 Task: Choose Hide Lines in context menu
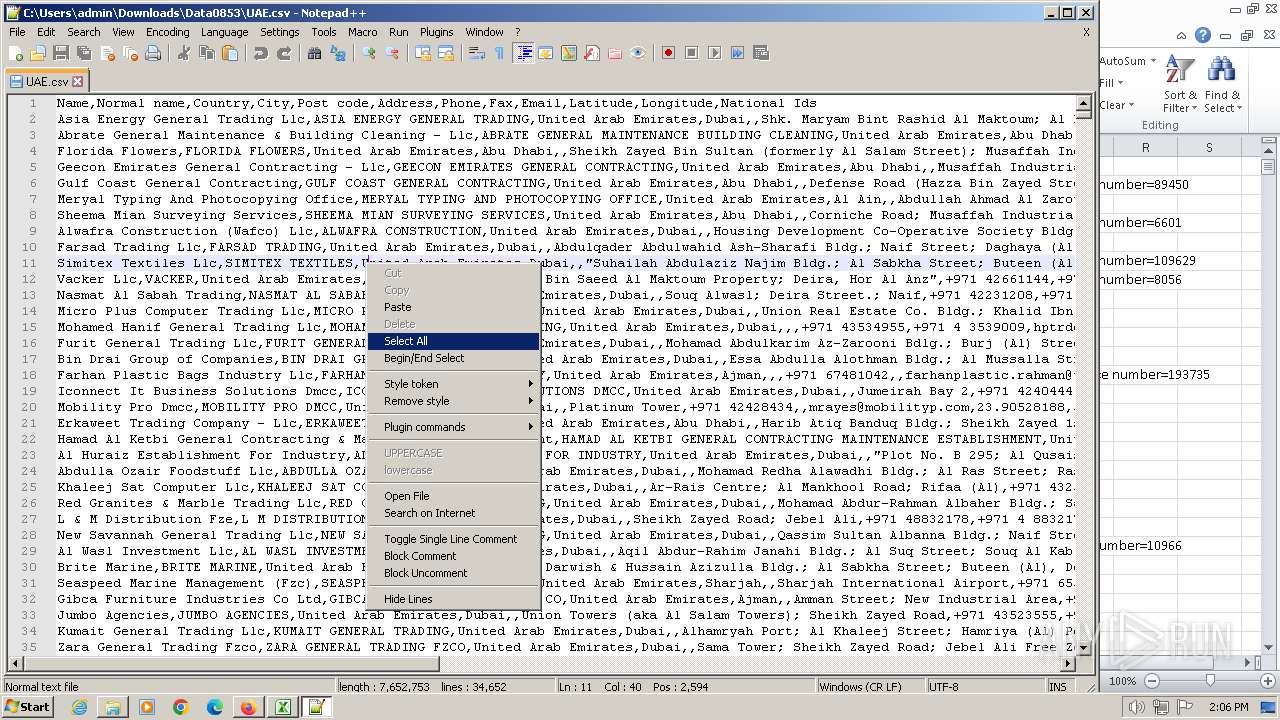coord(454,599)
